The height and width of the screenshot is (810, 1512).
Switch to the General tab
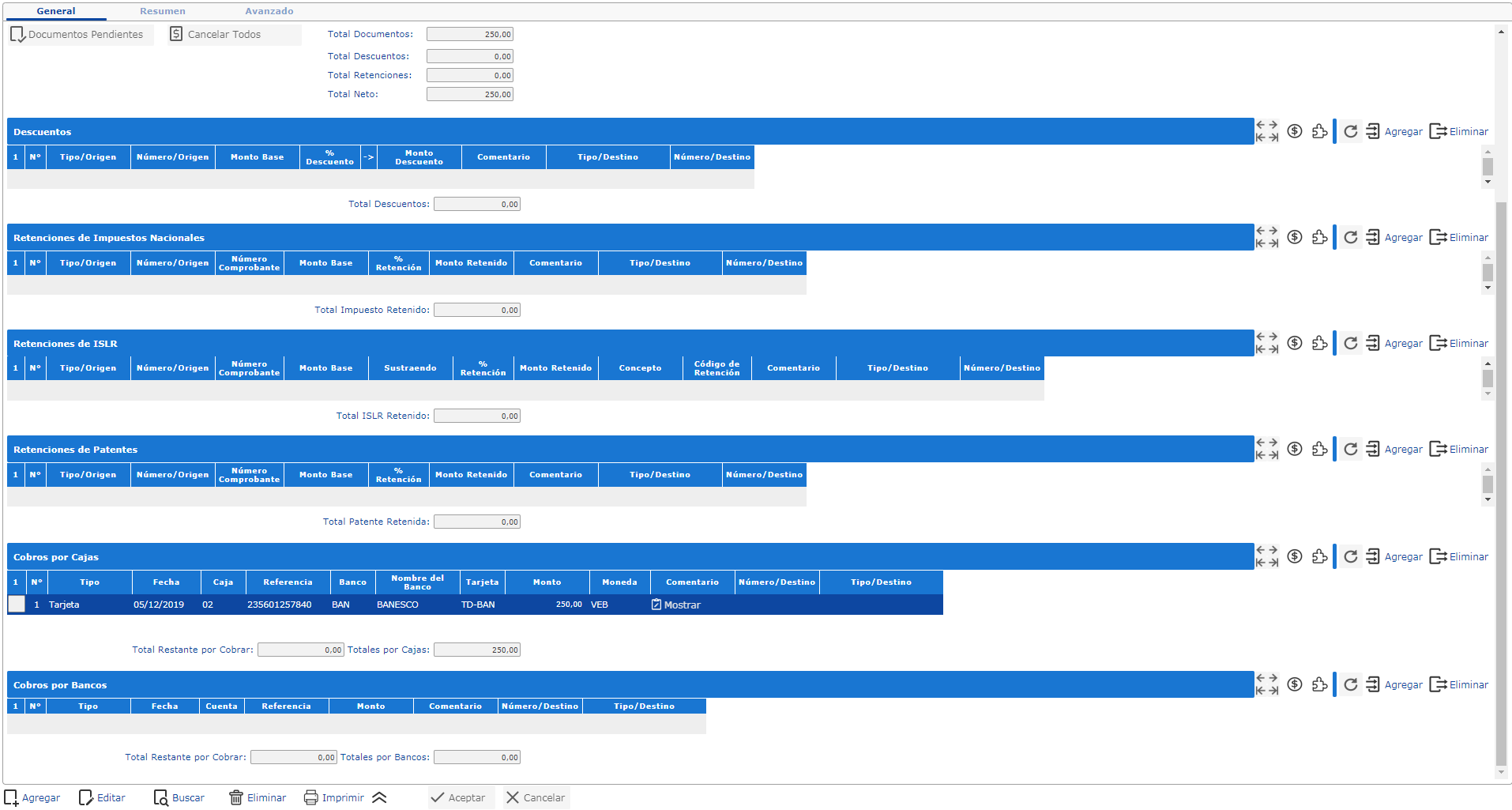(x=56, y=11)
